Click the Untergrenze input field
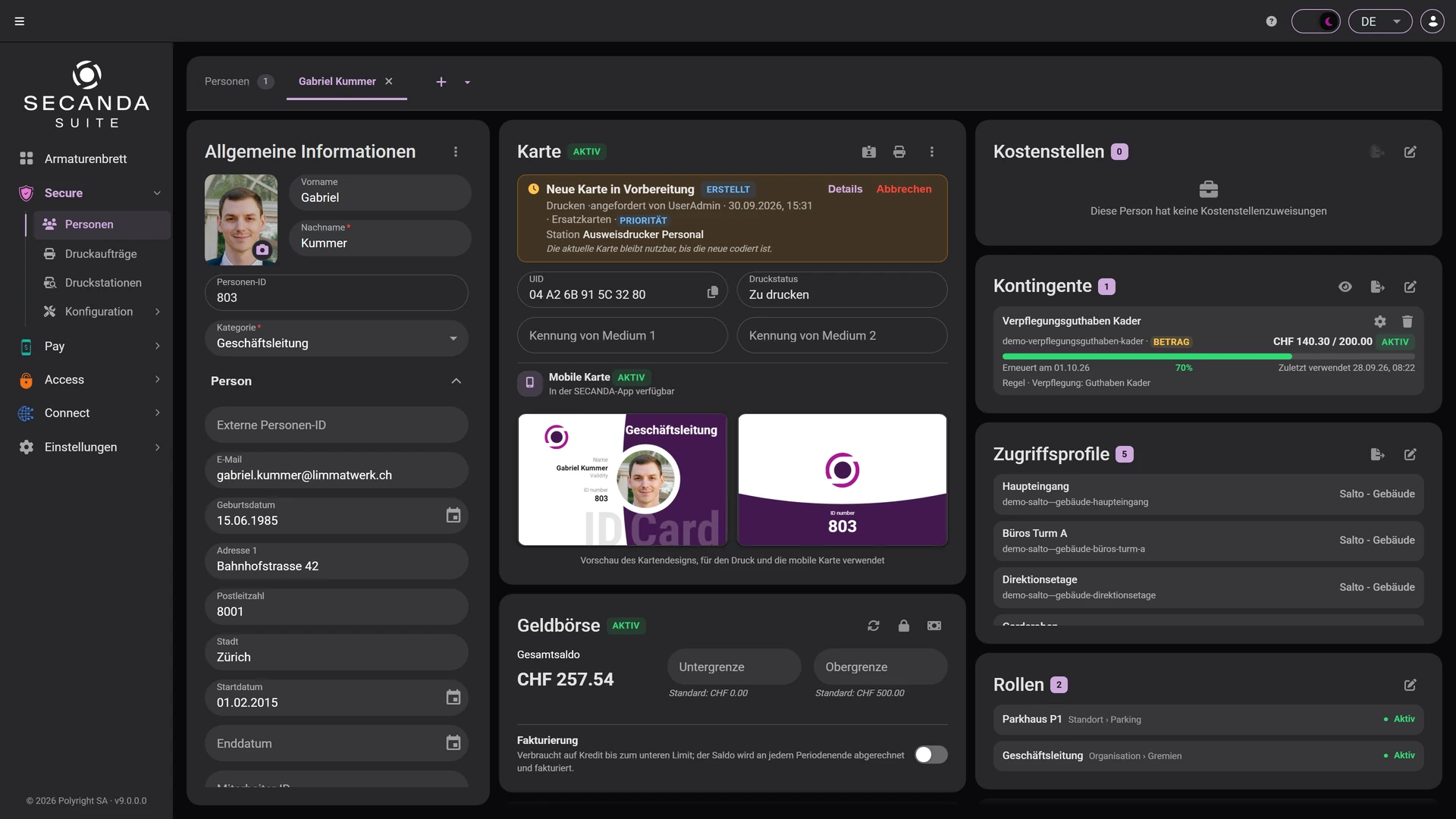This screenshot has height=819, width=1456. click(x=734, y=667)
